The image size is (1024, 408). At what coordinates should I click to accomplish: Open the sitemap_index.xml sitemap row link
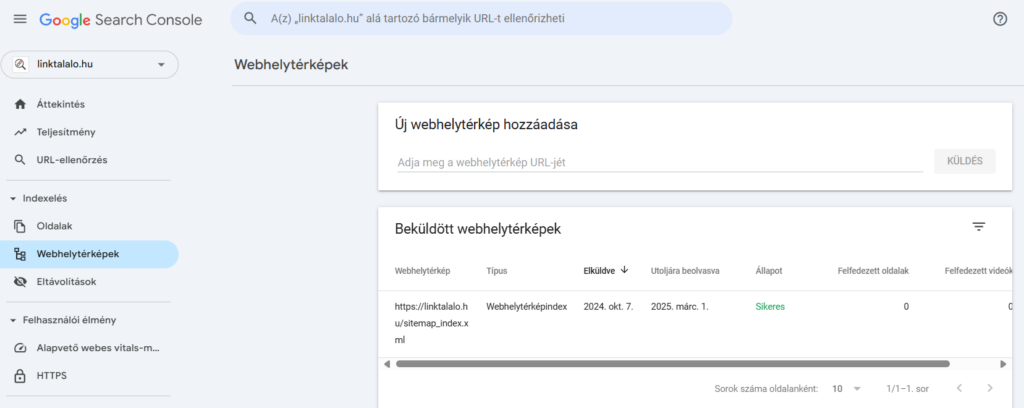(x=432, y=323)
